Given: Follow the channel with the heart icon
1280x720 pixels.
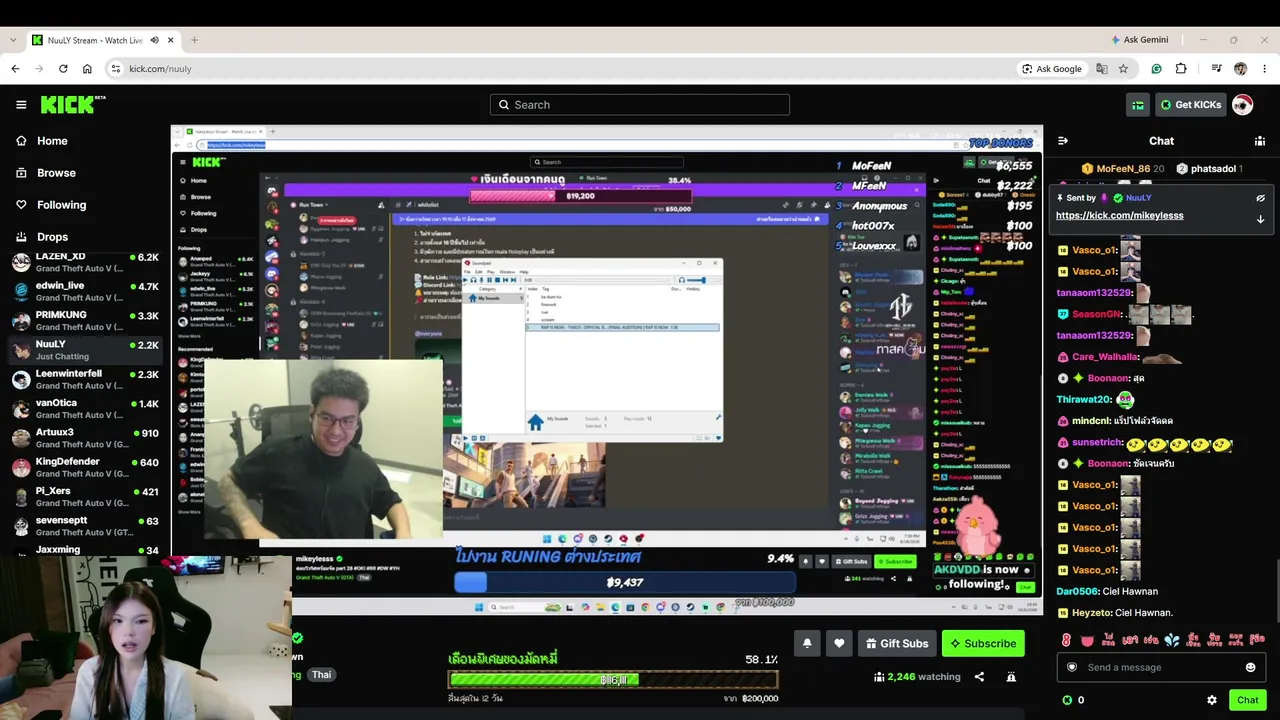Looking at the screenshot, I should pos(839,643).
